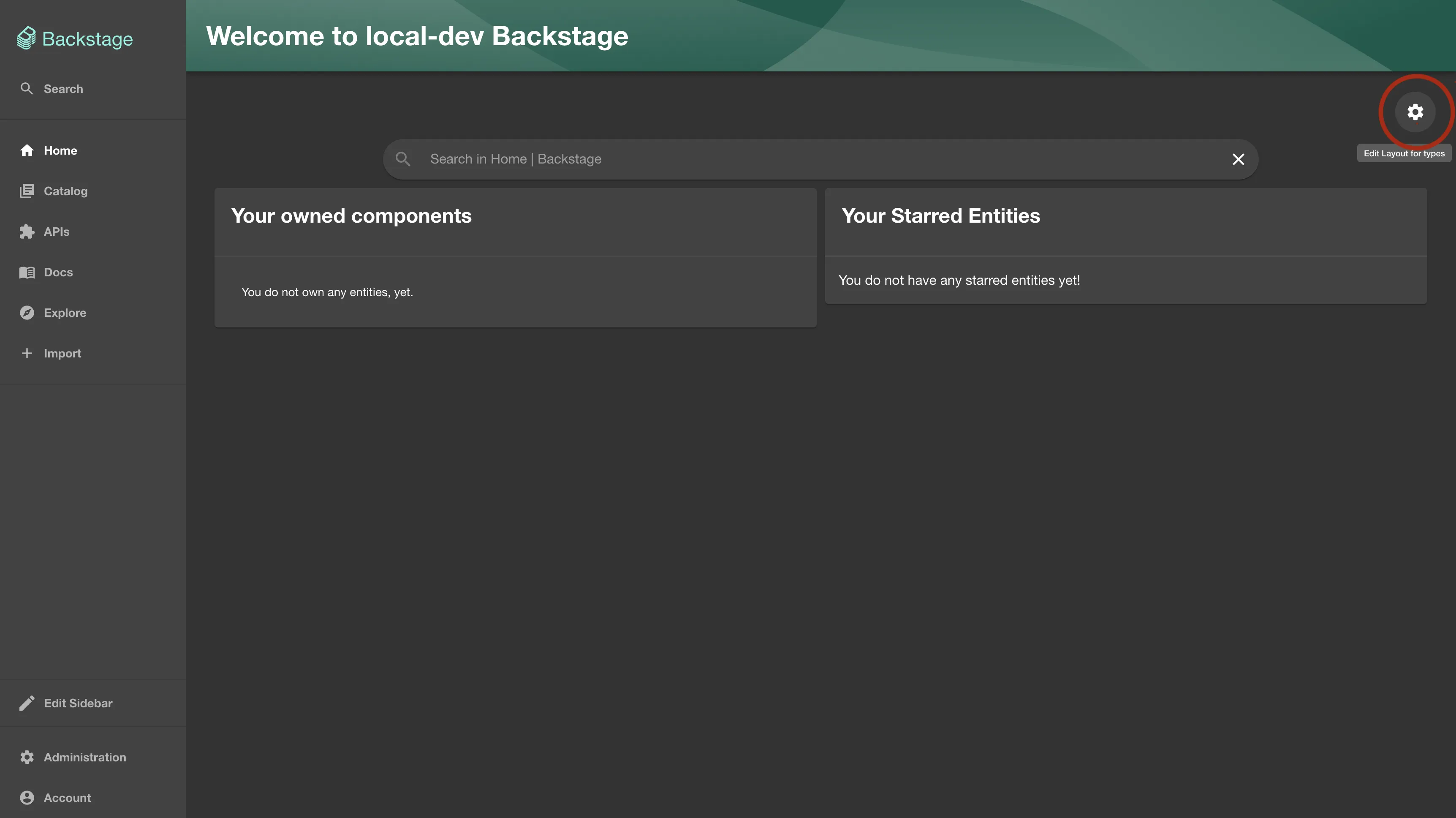Image resolution: width=1456 pixels, height=818 pixels.
Task: Open the Administration gear icon
Action: [x=27, y=758]
